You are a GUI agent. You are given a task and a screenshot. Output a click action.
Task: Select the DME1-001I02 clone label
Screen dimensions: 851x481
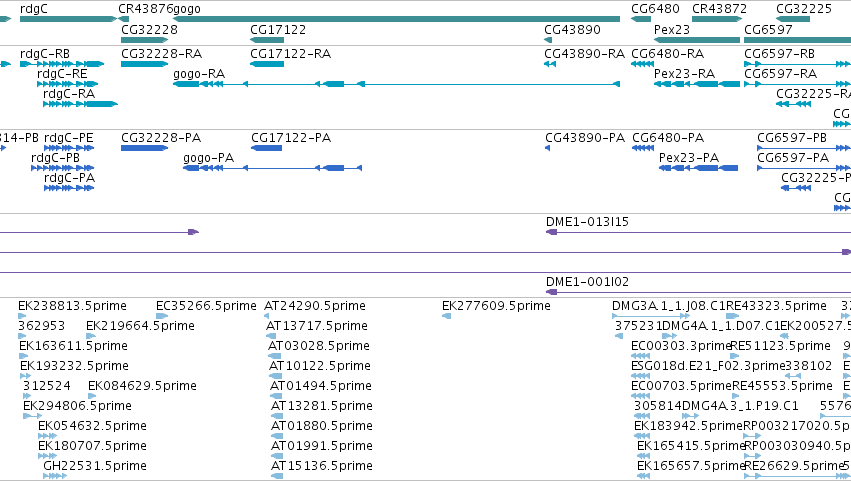pyautogui.click(x=587, y=282)
